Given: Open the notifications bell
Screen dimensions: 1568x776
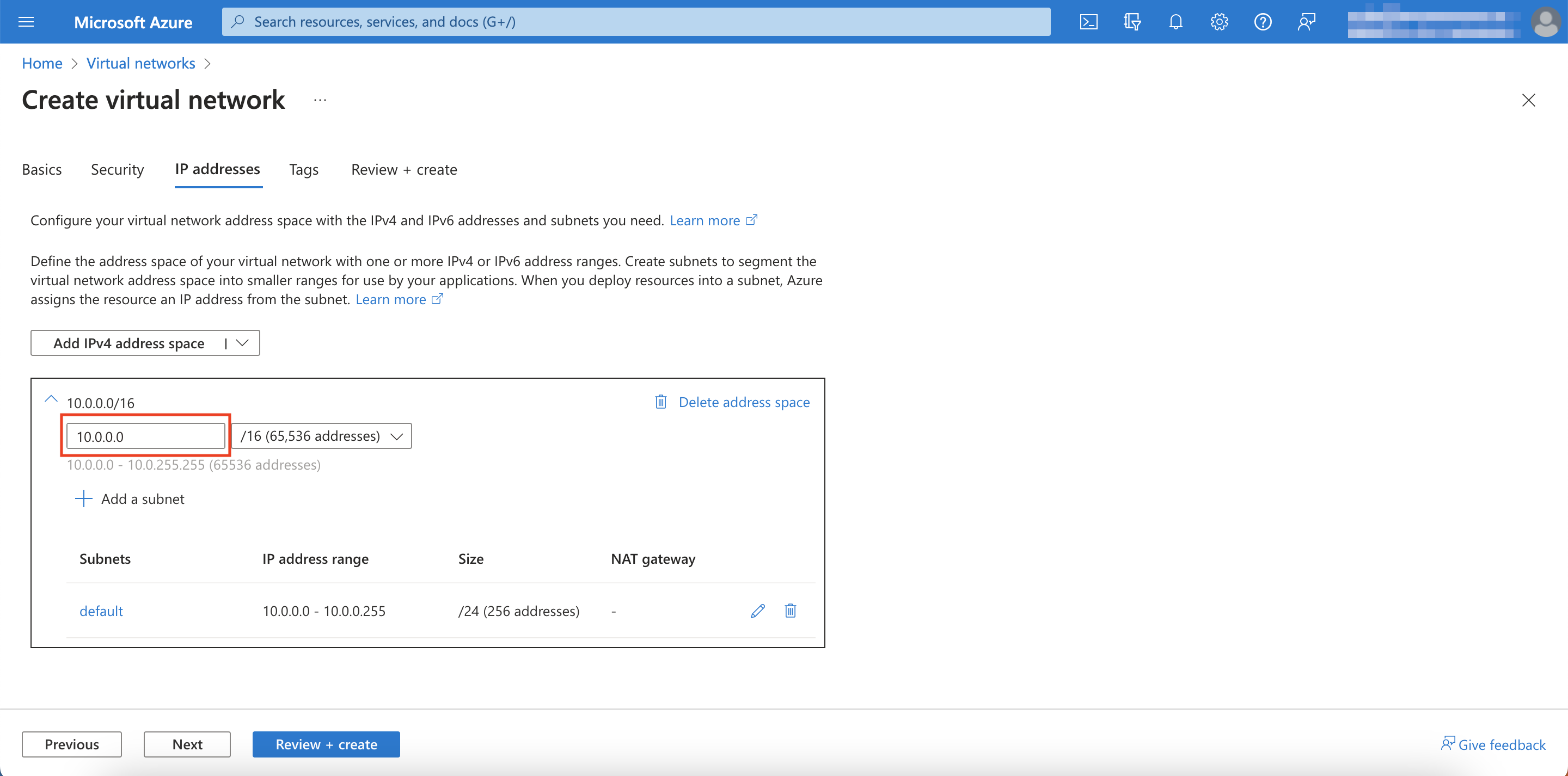Looking at the screenshot, I should pos(1175,21).
